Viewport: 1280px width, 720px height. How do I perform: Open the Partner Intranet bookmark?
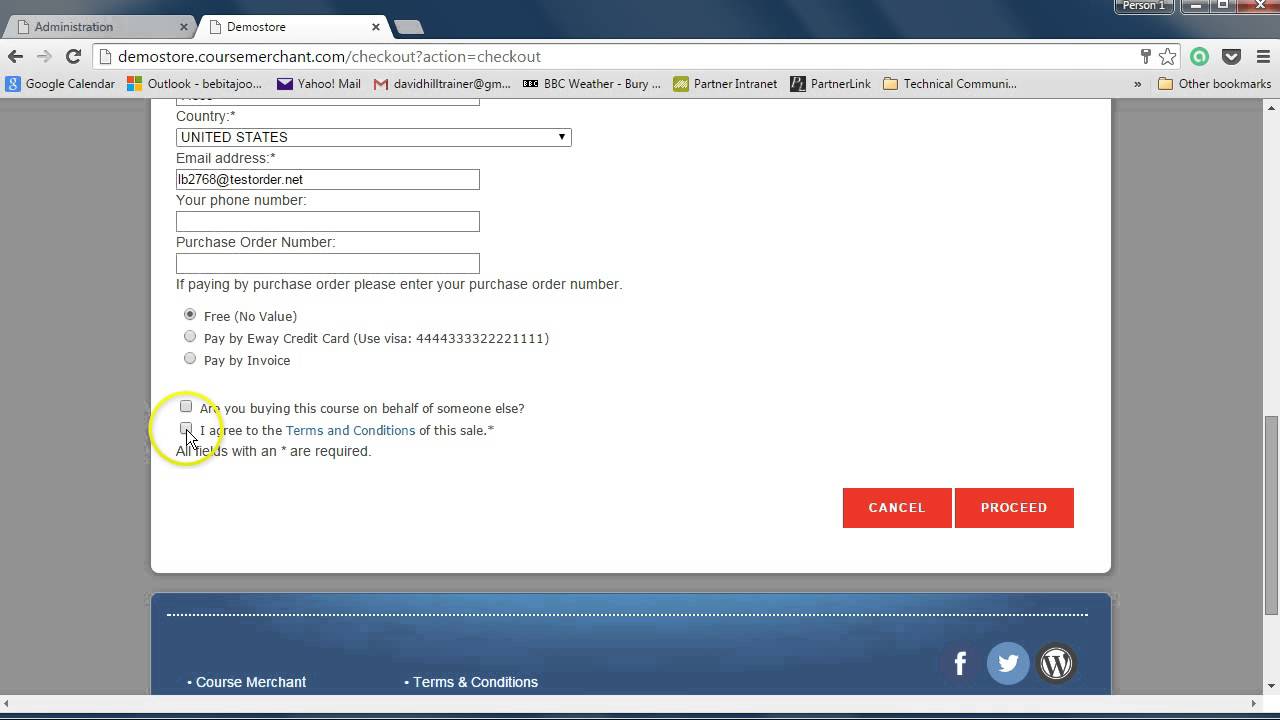click(x=725, y=84)
